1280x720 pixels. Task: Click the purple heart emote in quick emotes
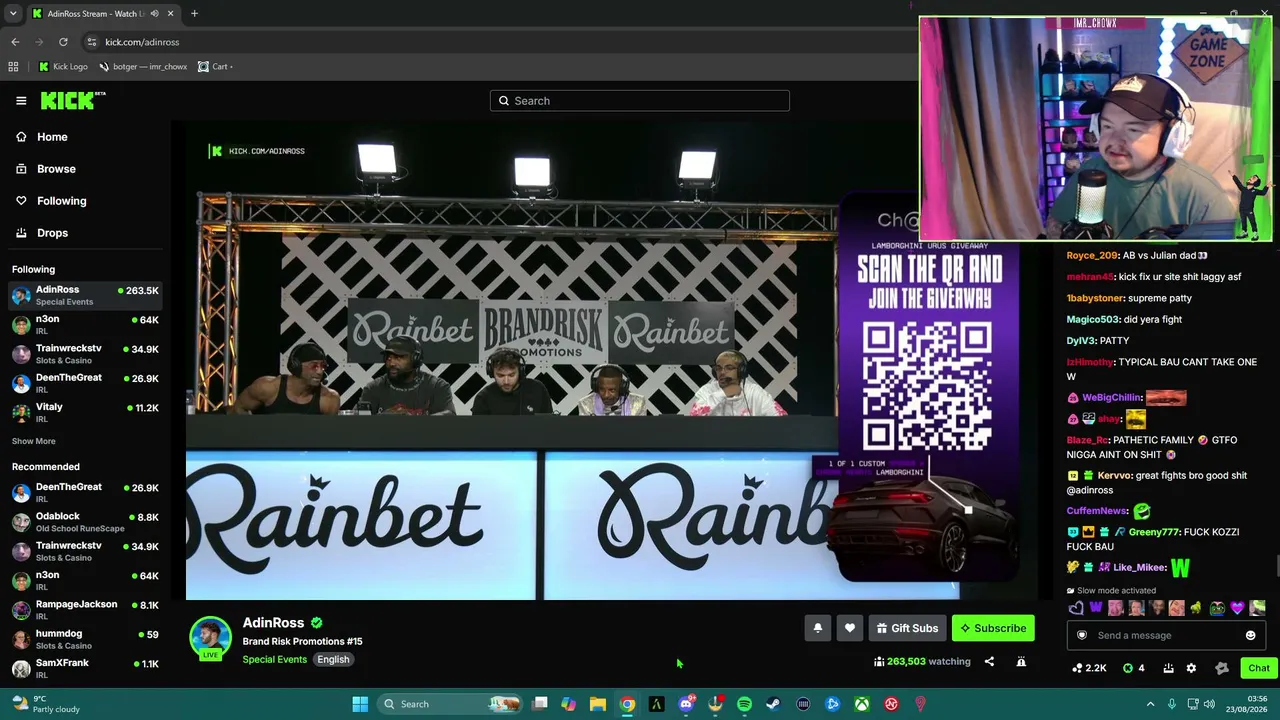[x=1237, y=608]
